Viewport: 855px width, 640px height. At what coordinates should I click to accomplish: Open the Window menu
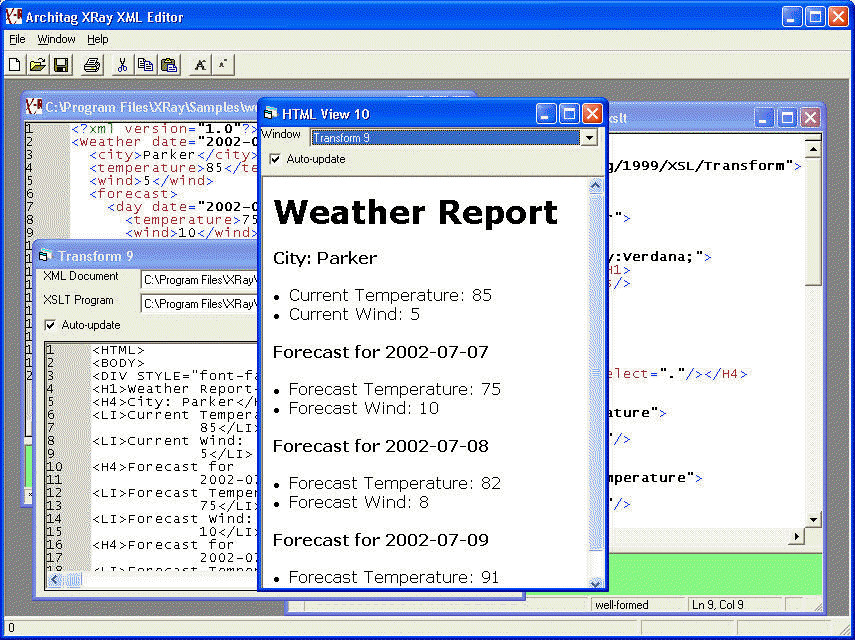click(56, 39)
